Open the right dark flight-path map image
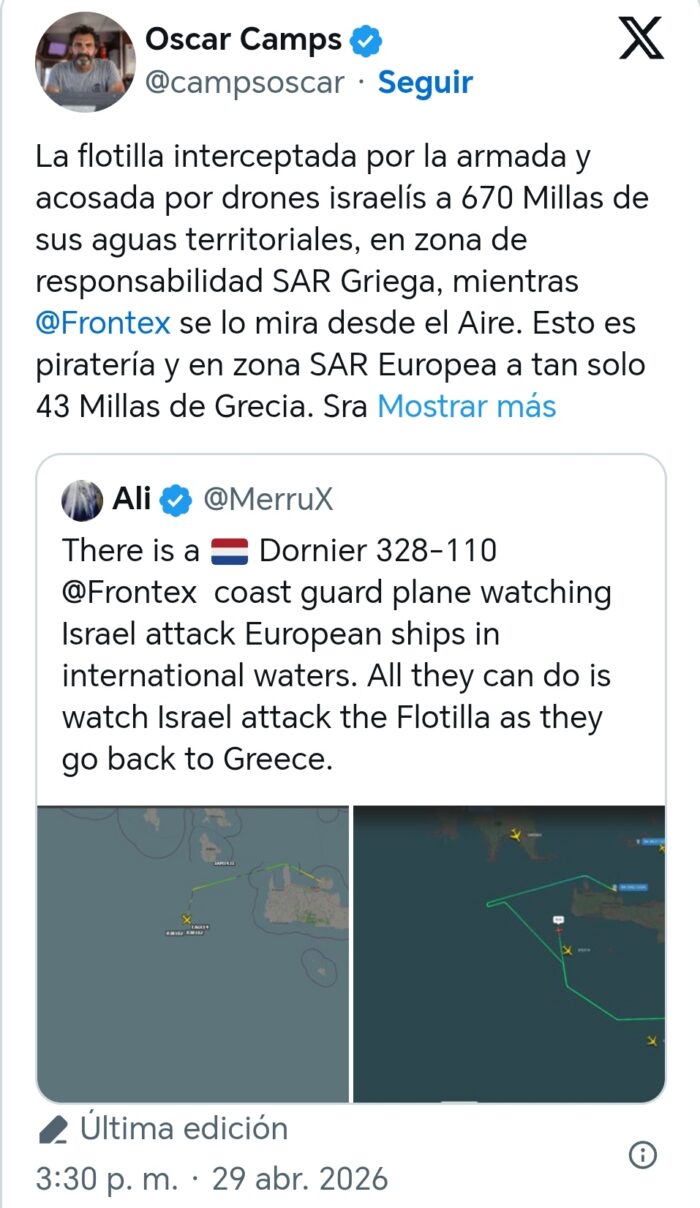This screenshot has height=1208, width=700. pyautogui.click(x=509, y=953)
